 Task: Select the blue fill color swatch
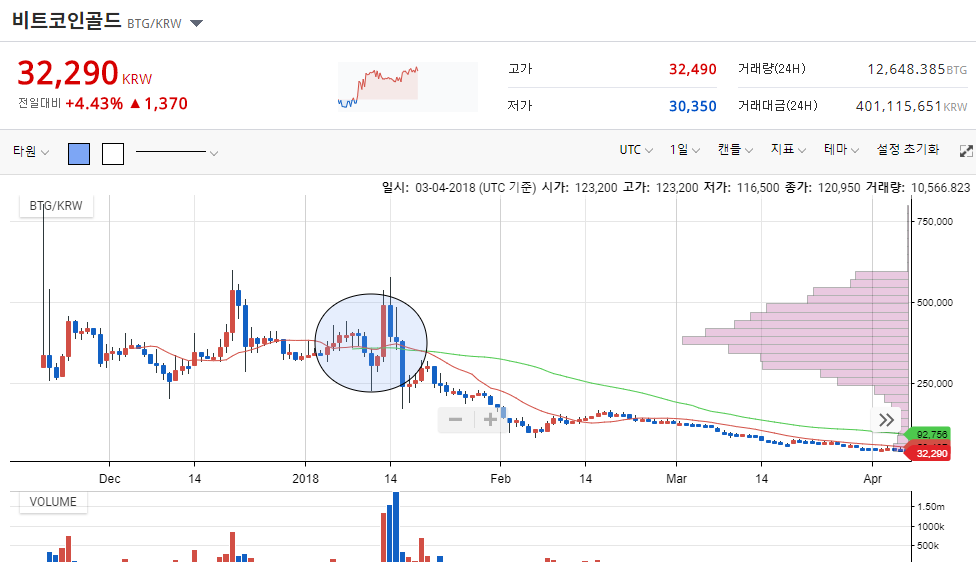[x=78, y=154]
